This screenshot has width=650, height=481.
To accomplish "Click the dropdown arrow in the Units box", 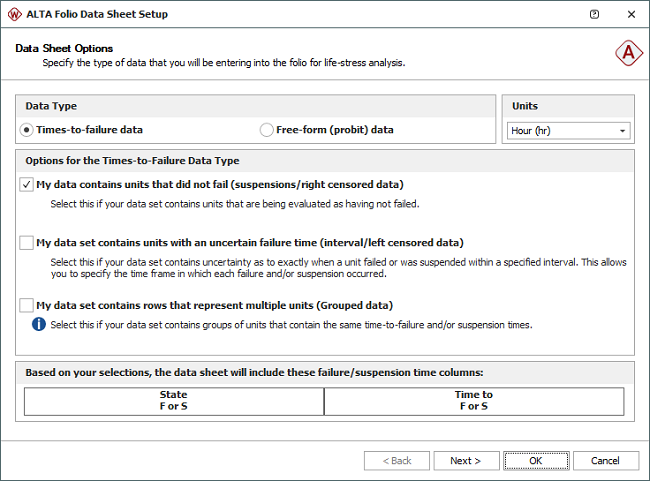I will pyautogui.click(x=623, y=131).
